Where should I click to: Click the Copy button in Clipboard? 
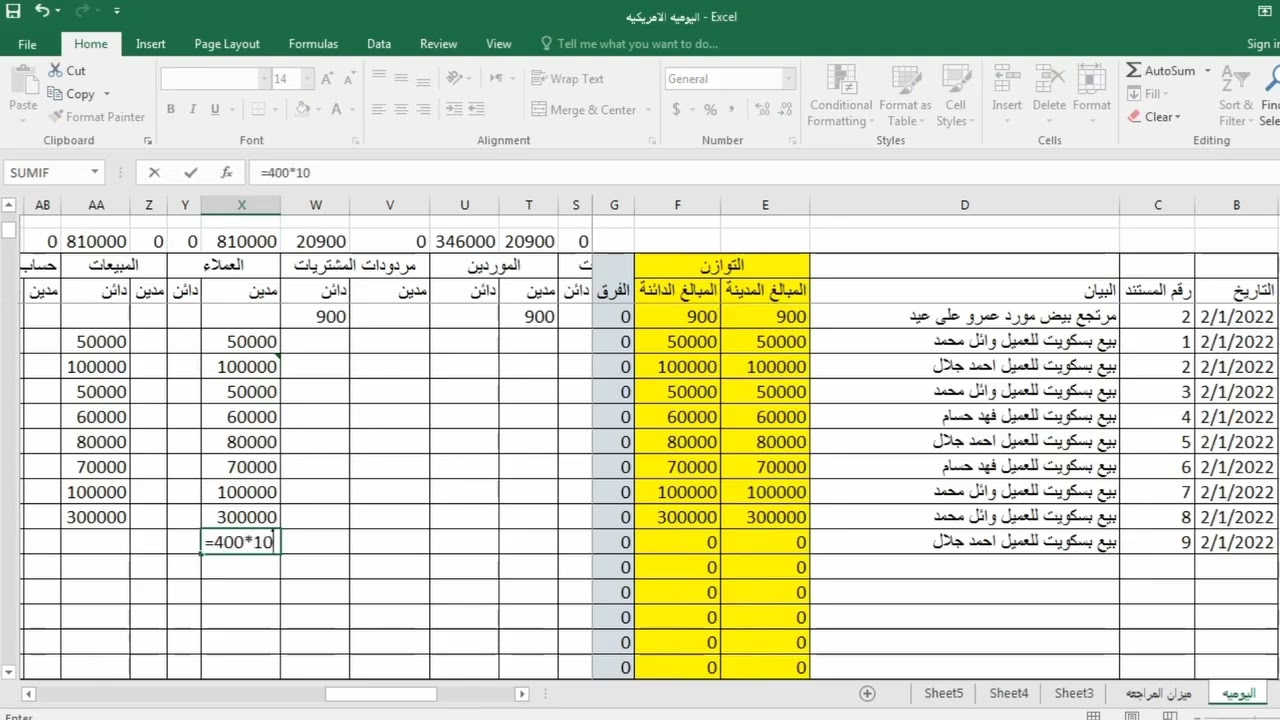72,94
